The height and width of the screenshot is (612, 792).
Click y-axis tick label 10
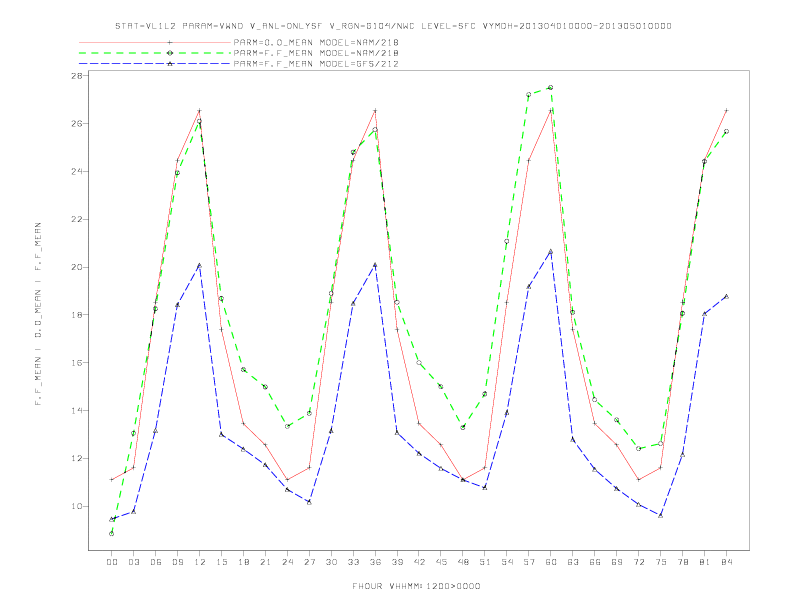78,506
